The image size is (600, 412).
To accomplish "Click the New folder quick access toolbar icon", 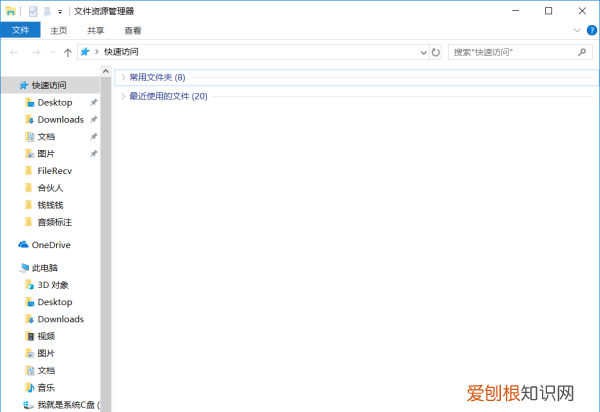I will (47, 11).
